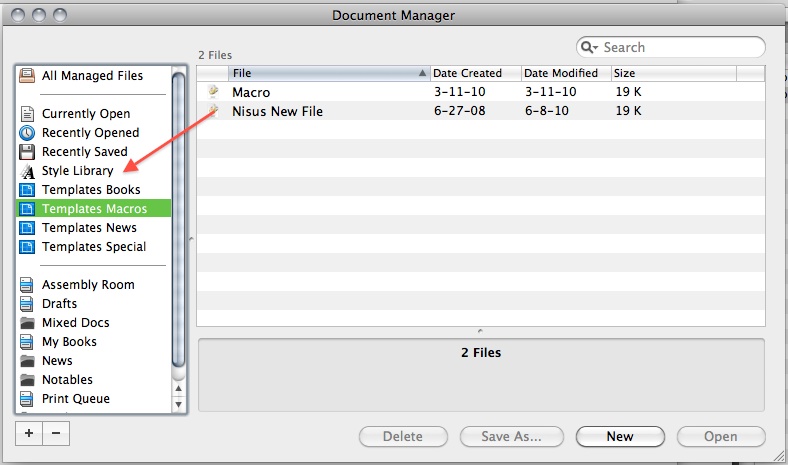Open the search magnifier options menu
This screenshot has height=465, width=788.
[x=589, y=47]
